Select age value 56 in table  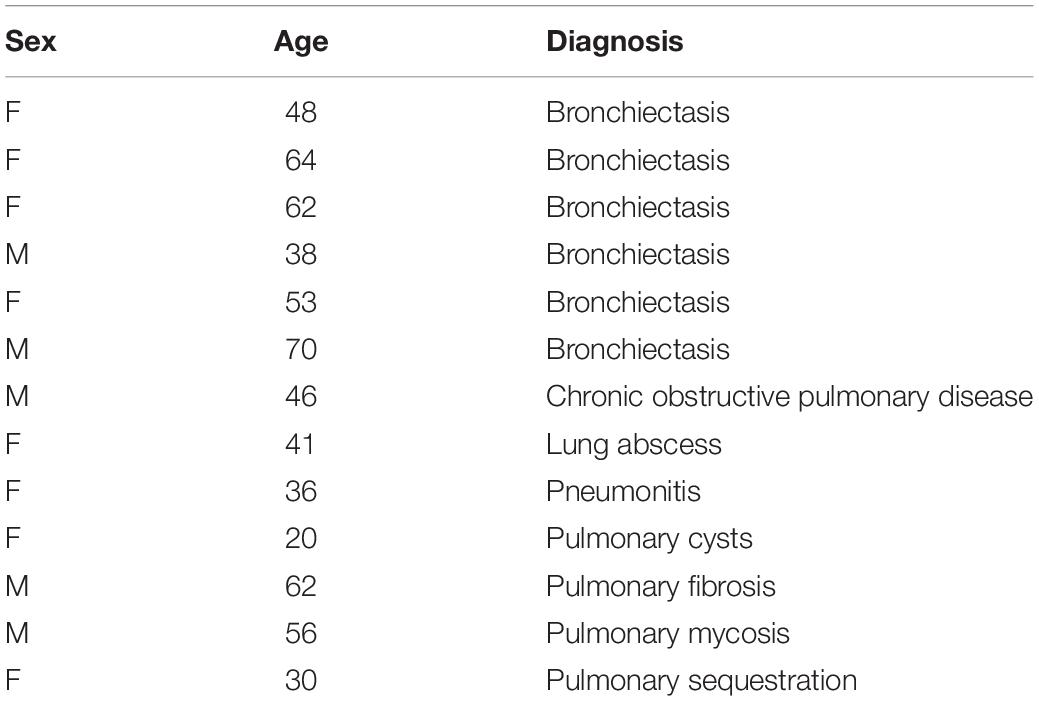301,633
